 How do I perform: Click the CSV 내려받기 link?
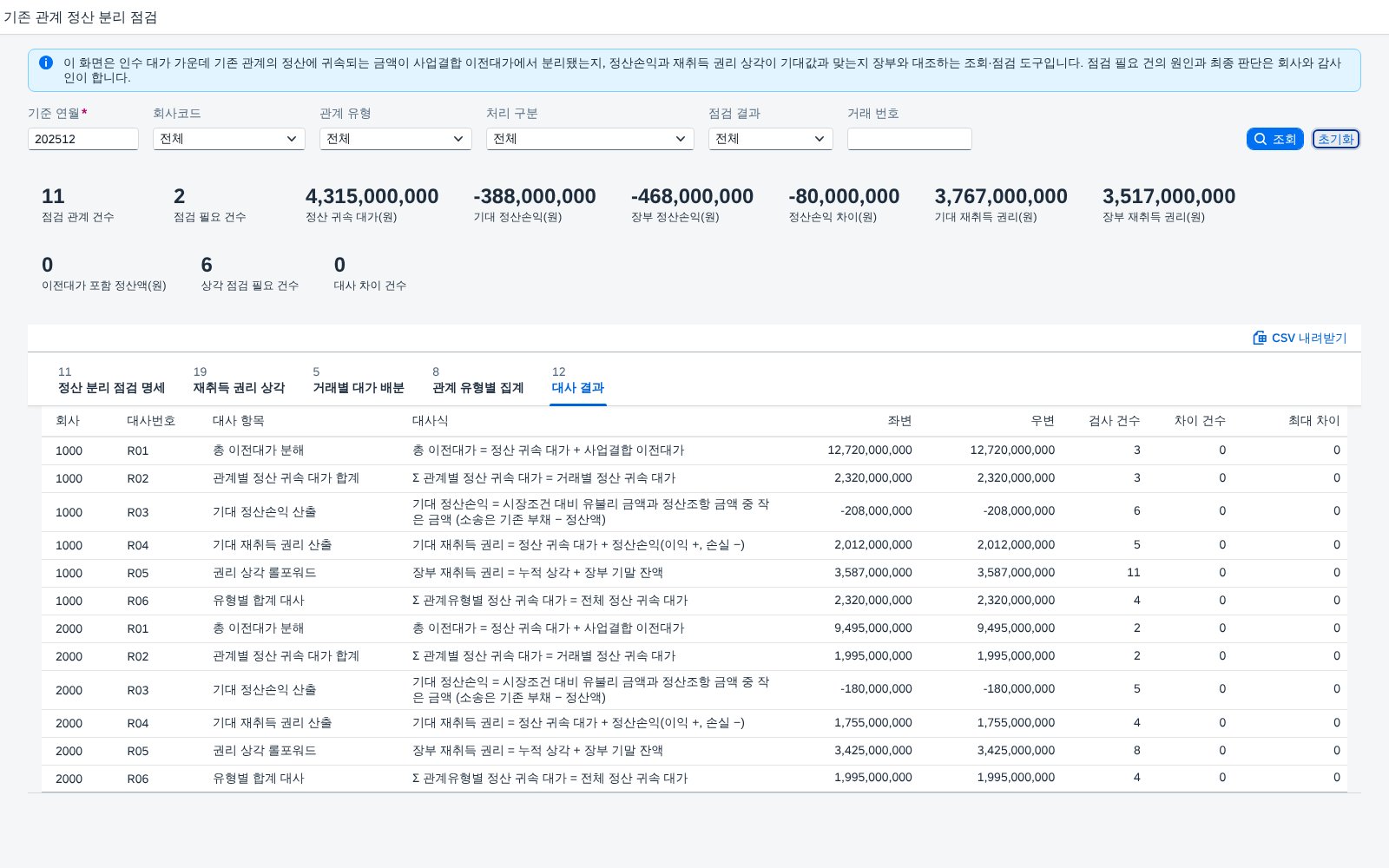click(1300, 338)
